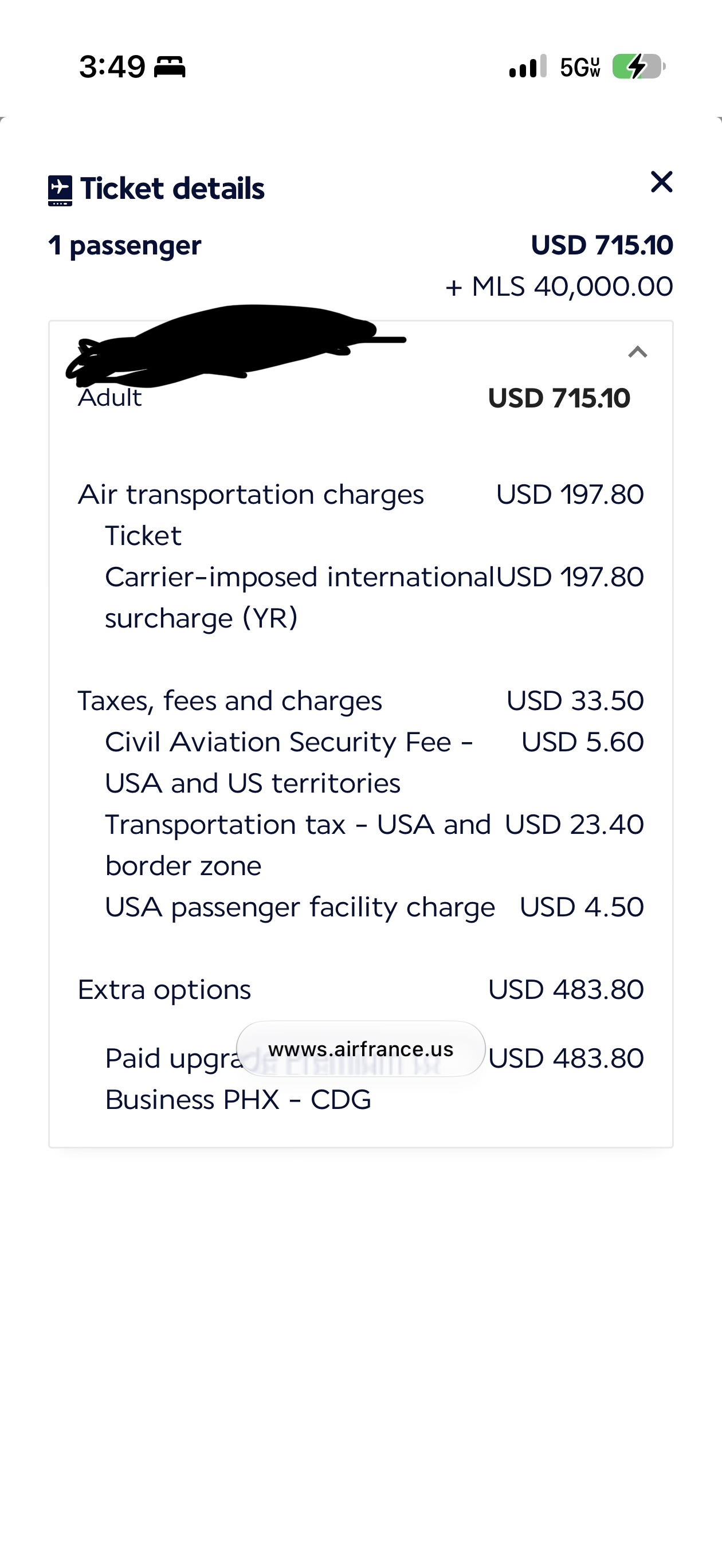Select the Civil Aviation Security Fee line
This screenshot has width=722, height=1568.
click(x=374, y=762)
